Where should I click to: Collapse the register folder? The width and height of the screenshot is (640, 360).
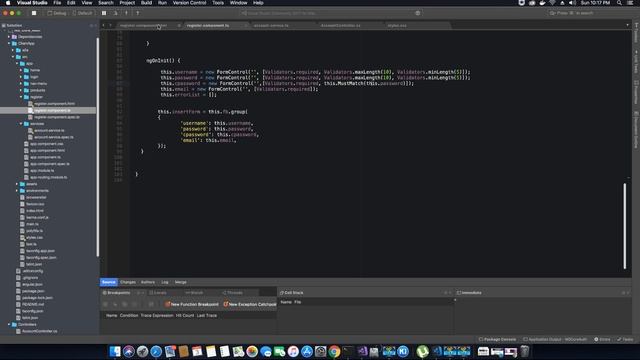21,97
